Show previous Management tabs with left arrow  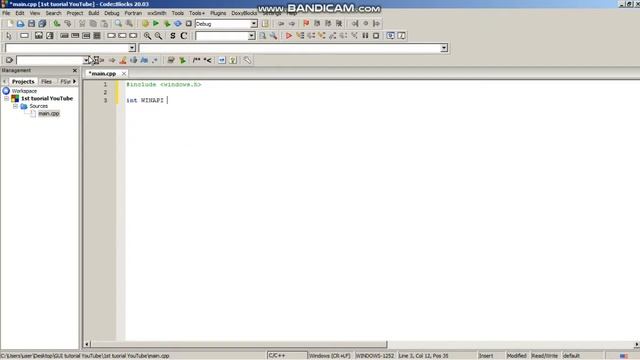[x=4, y=82]
